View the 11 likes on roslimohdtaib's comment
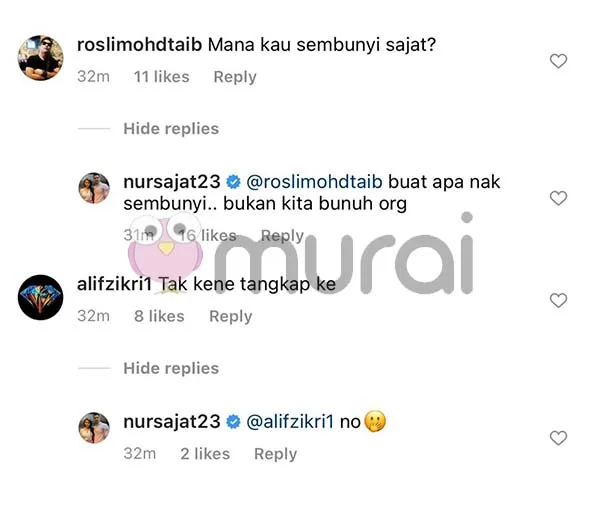Image resolution: width=599 pixels, height=507 pixels. [162, 77]
